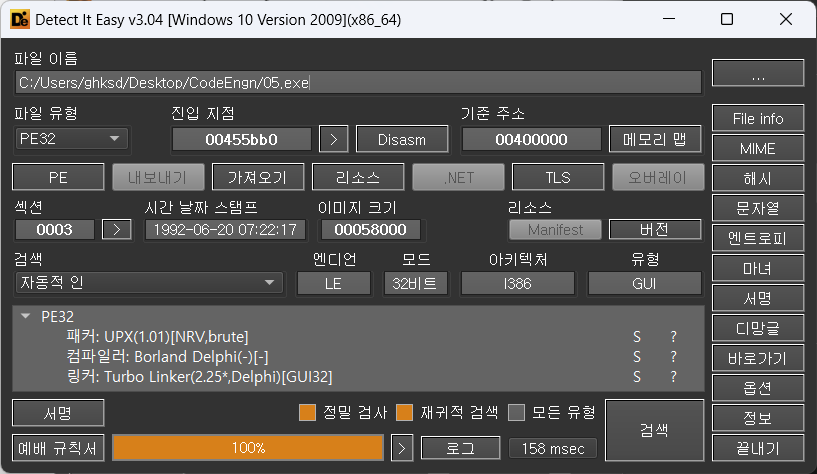The height and width of the screenshot is (474, 817).
Task: Click the 디망글 demangle button
Action: (x=758, y=328)
